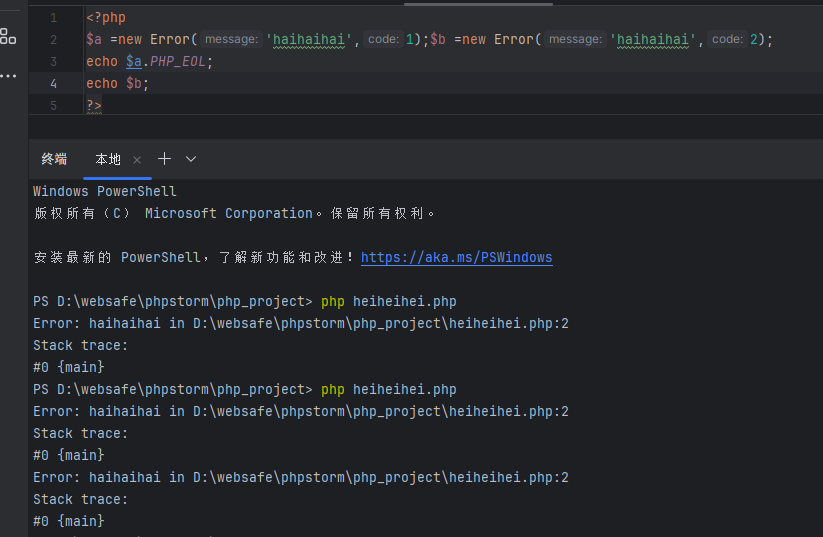
Task: Click line number 2 in the gutter
Action: tap(53, 40)
